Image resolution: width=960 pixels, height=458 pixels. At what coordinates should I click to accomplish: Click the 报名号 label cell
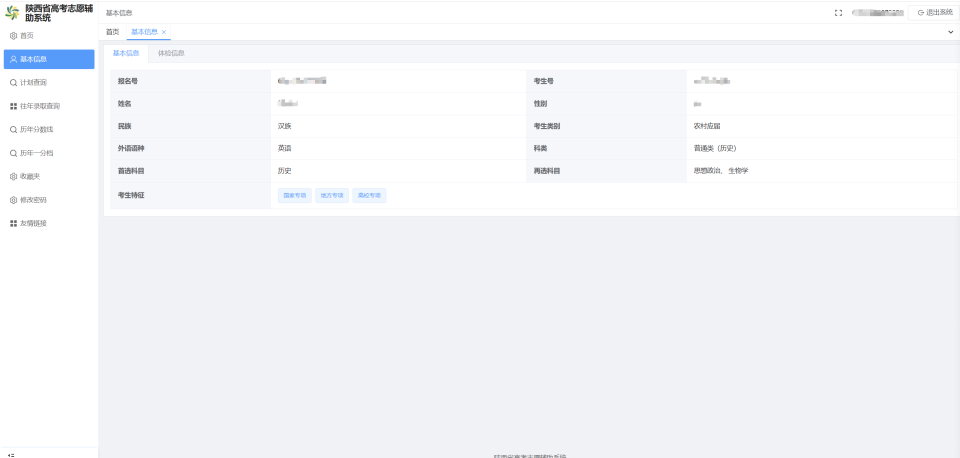click(x=190, y=81)
